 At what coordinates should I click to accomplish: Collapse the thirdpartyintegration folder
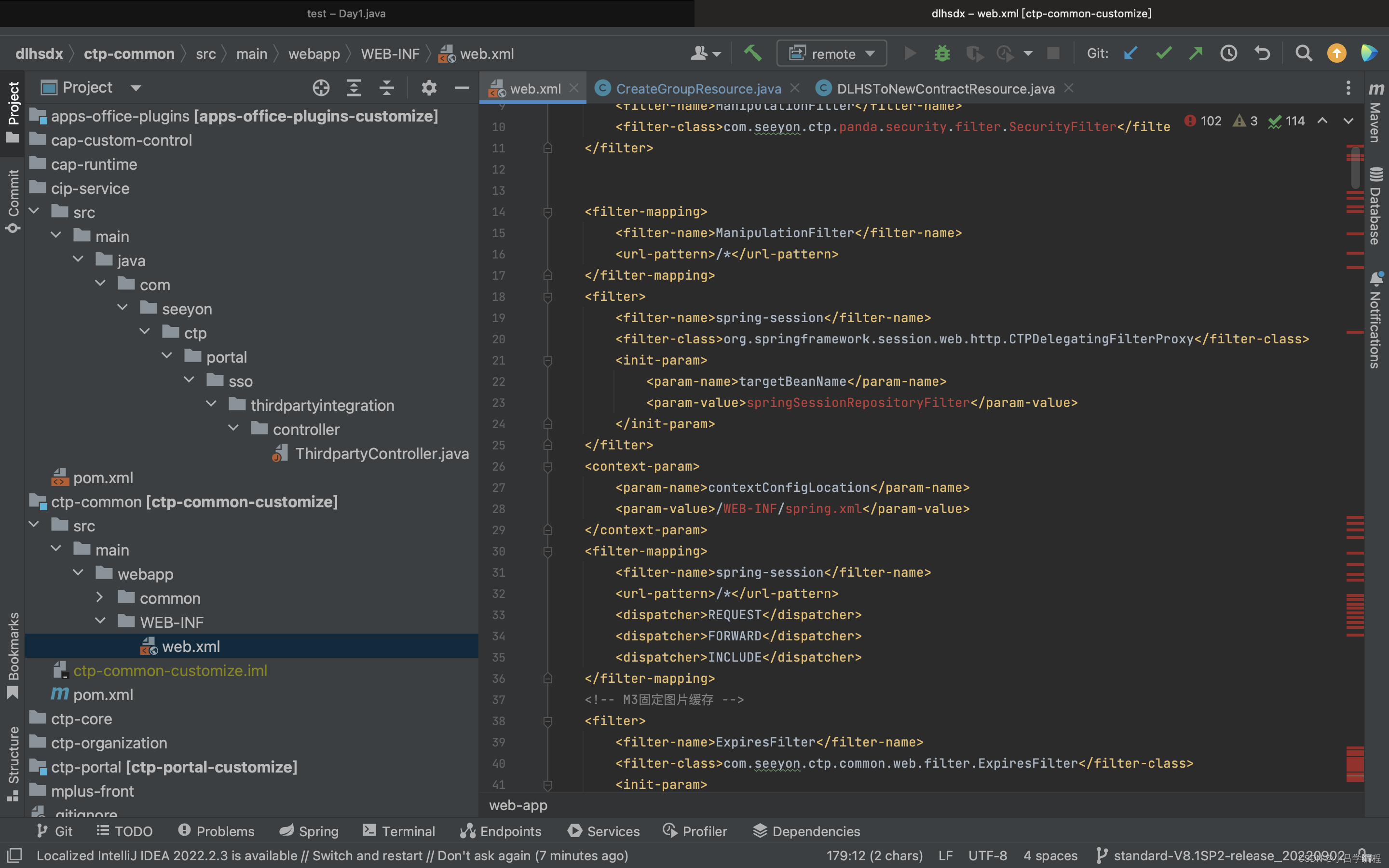click(211, 405)
